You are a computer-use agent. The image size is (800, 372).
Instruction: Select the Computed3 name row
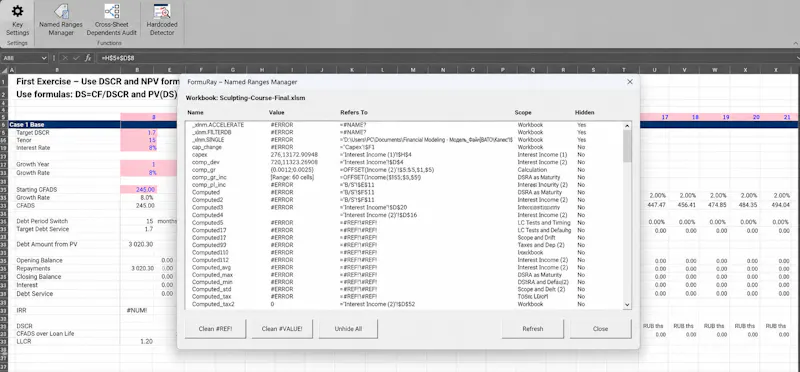point(404,207)
